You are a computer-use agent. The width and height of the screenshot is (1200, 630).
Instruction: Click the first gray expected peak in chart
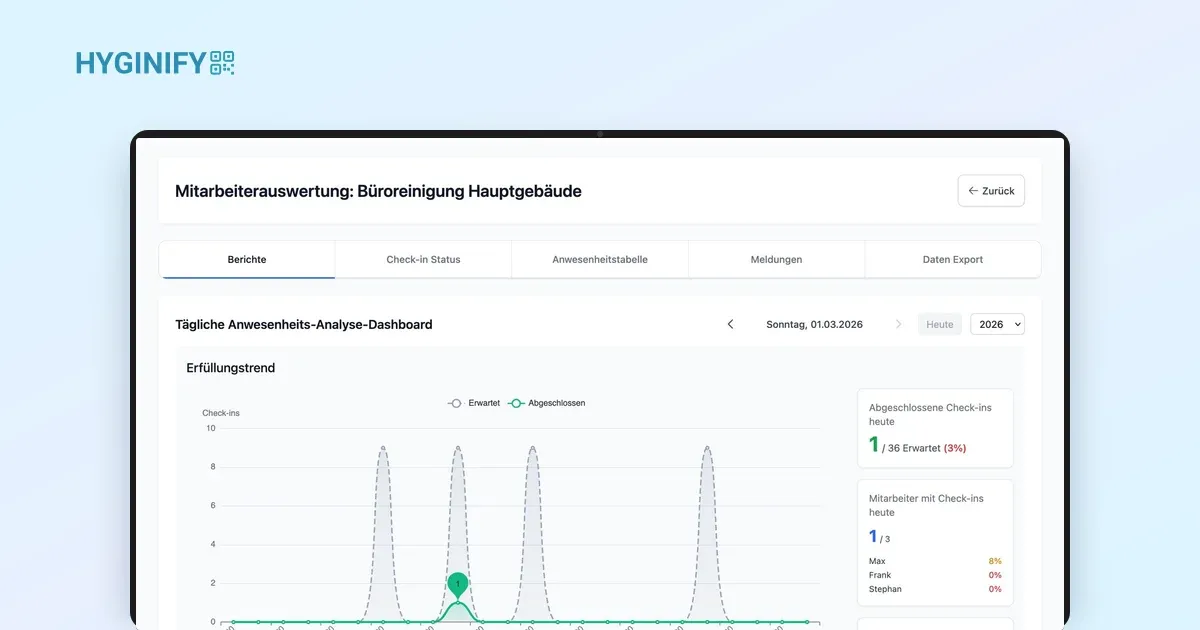click(x=382, y=449)
